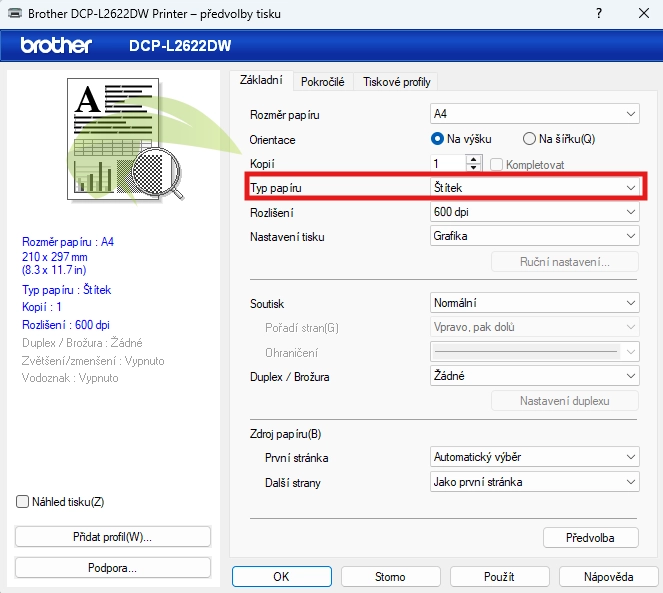Open the Rozměr papíru dropdown
The height and width of the screenshot is (593, 663).
click(x=534, y=114)
